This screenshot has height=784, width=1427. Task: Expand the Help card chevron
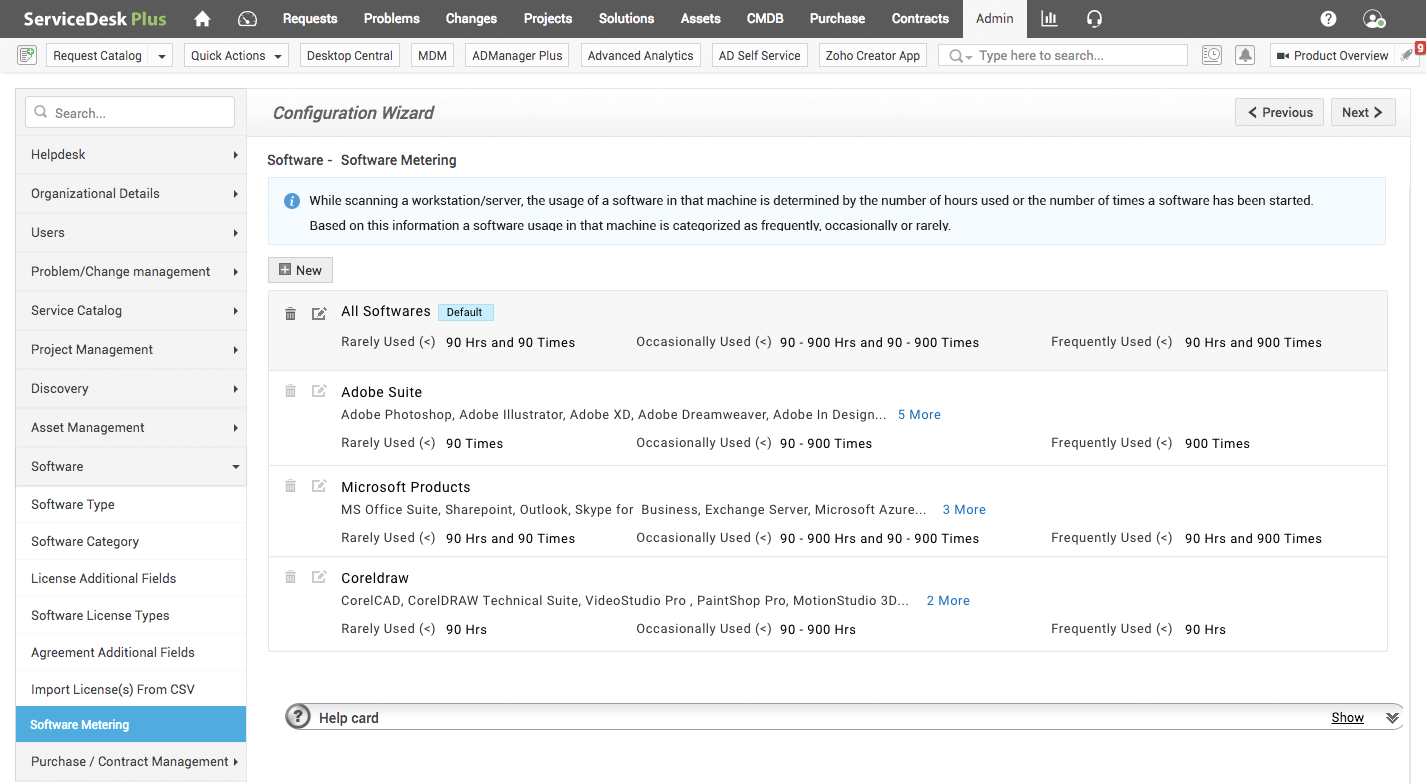pyautogui.click(x=1392, y=718)
